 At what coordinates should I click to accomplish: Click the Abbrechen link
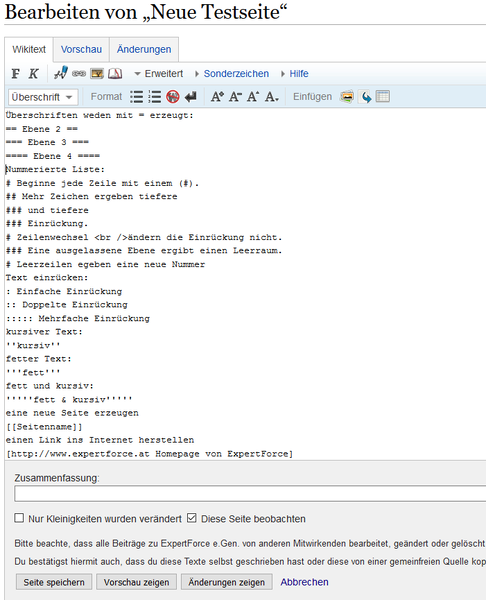coord(304,582)
